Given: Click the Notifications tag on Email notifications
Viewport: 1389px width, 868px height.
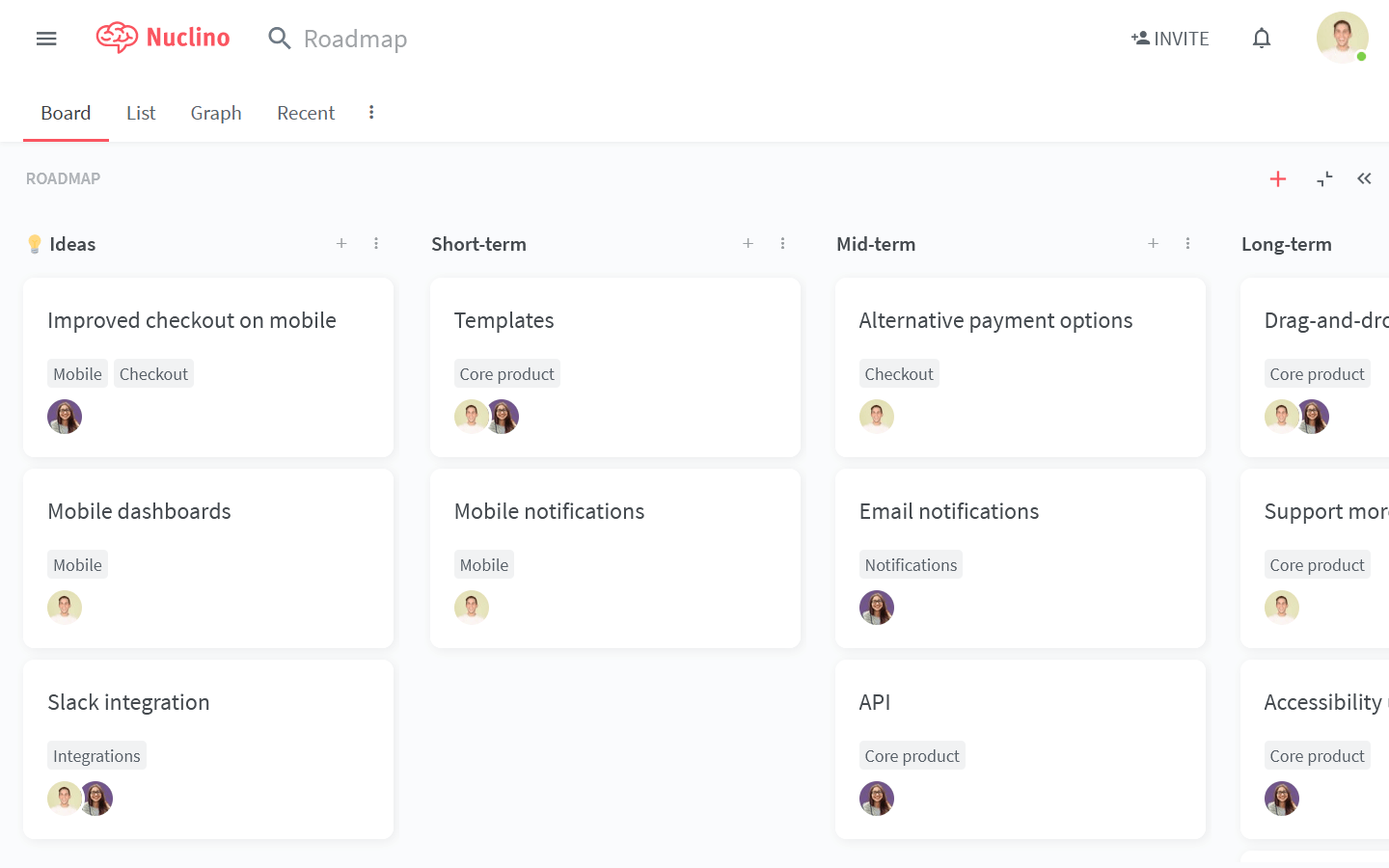Looking at the screenshot, I should [911, 565].
